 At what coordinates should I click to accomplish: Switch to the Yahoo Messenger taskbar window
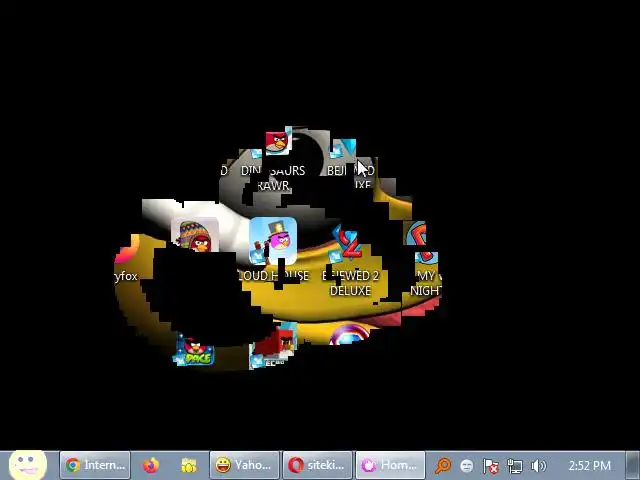click(244, 465)
